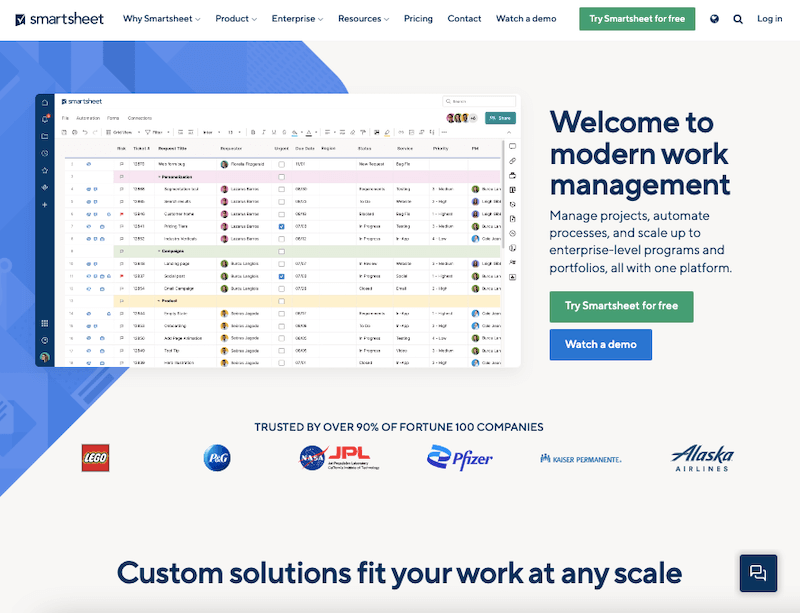
Task: Collapse the Product group in preview
Action: (x=159, y=301)
